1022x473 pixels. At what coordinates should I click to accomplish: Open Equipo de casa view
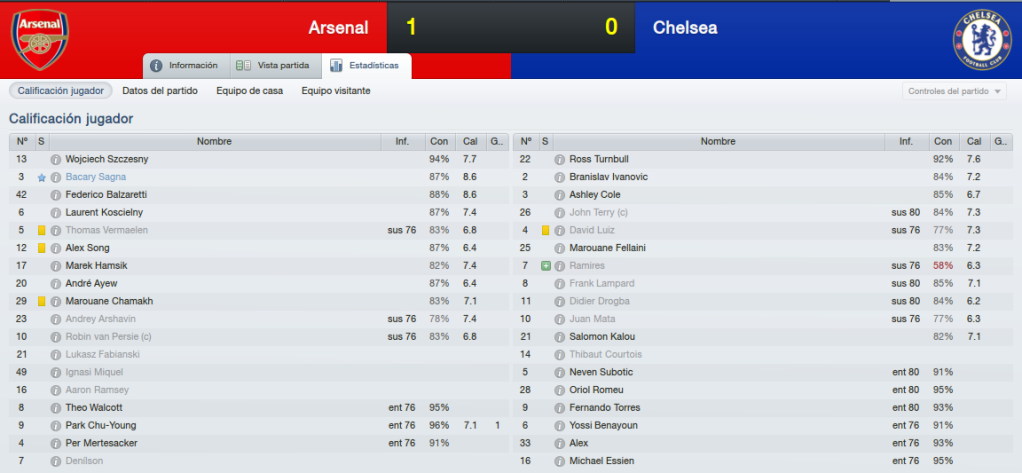pyautogui.click(x=250, y=91)
